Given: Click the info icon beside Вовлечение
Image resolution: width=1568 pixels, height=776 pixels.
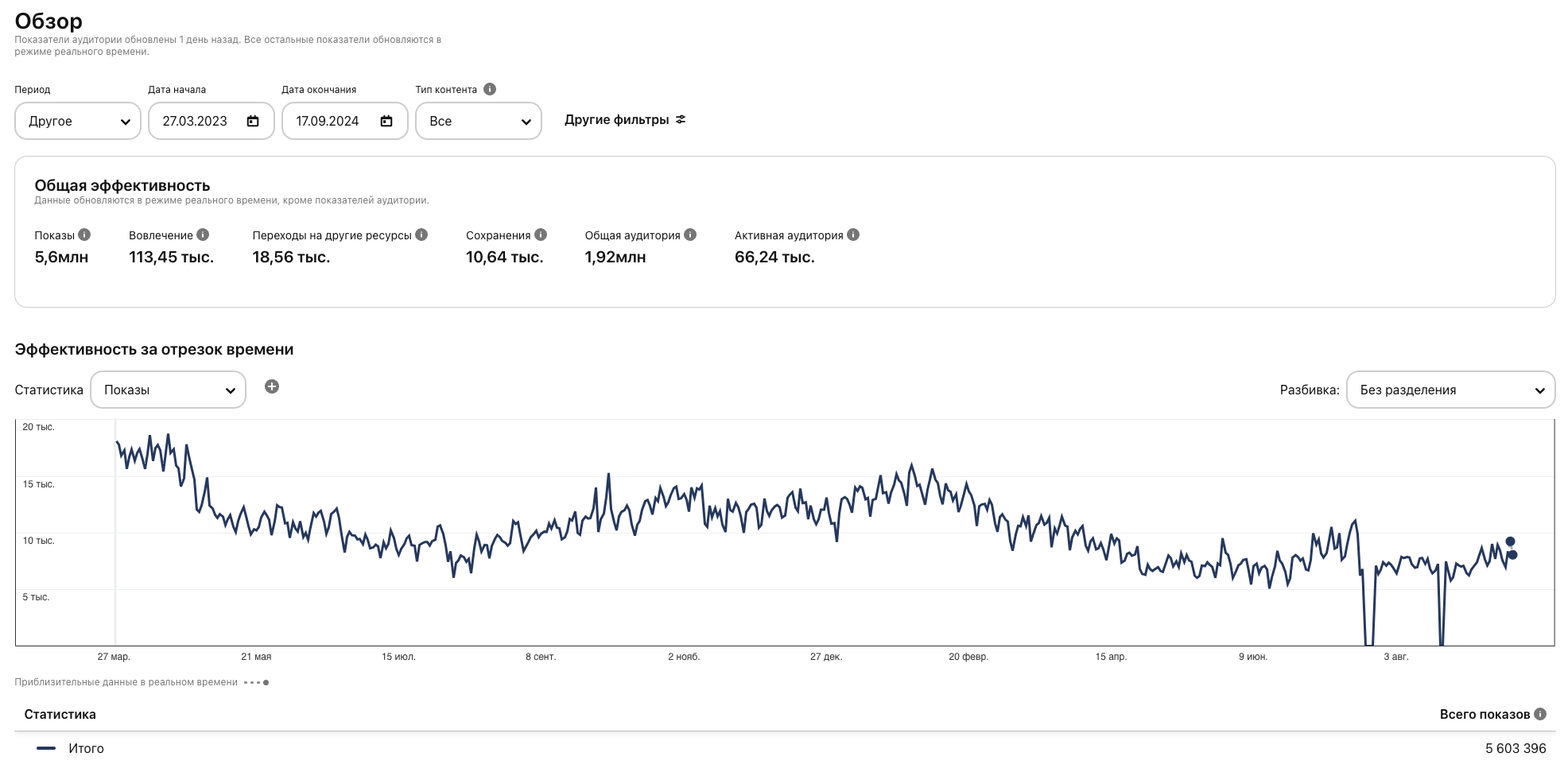Looking at the screenshot, I should pyautogui.click(x=203, y=235).
